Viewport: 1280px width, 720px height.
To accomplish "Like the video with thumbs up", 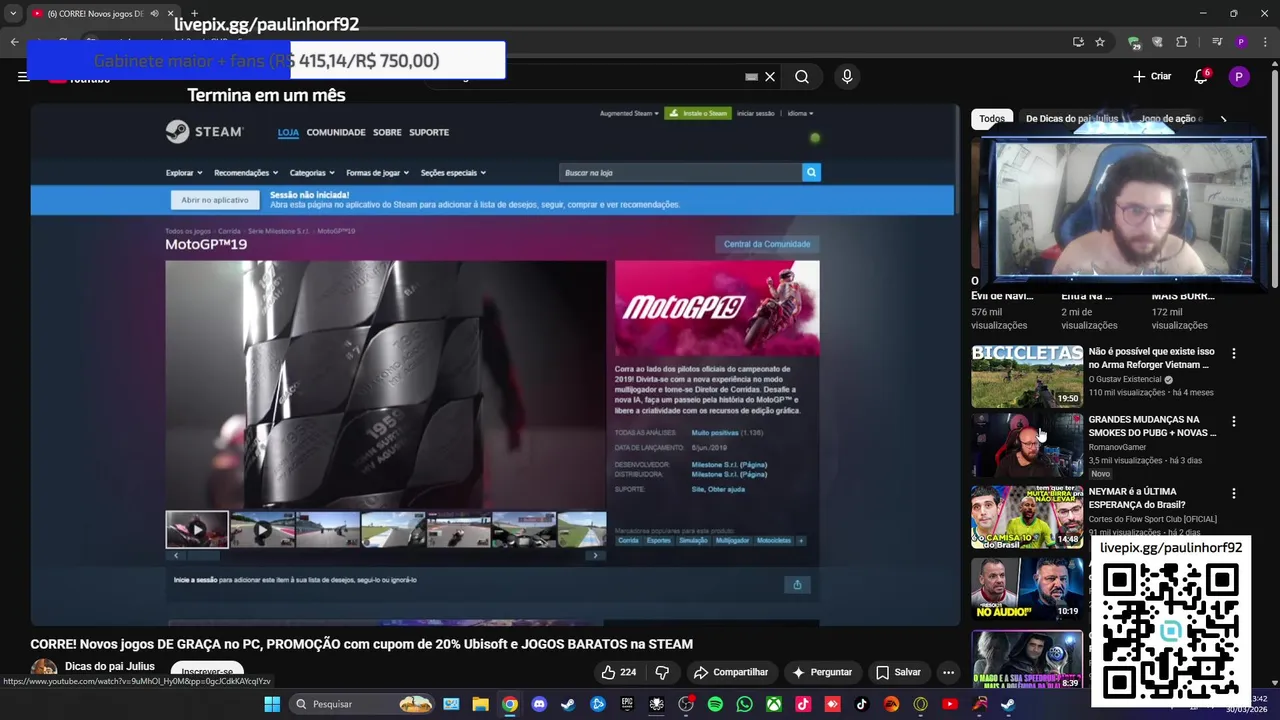I will (618, 672).
